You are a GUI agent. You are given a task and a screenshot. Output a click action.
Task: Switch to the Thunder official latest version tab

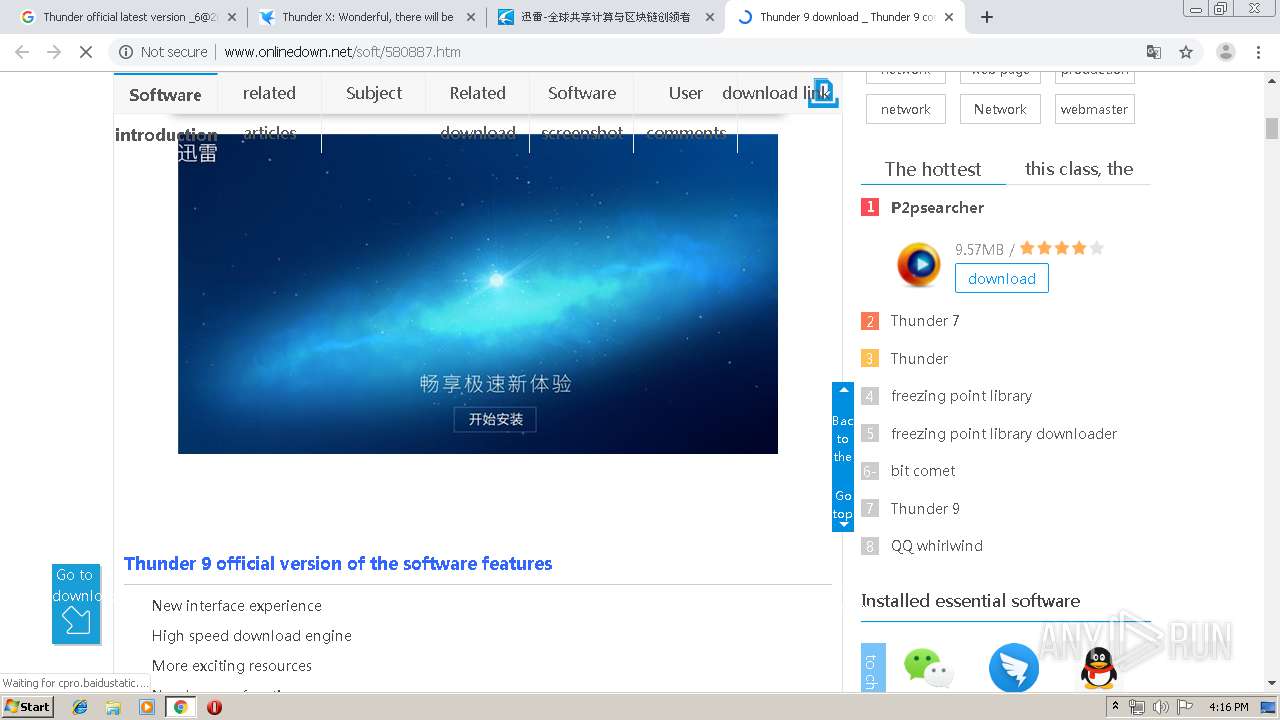click(127, 17)
